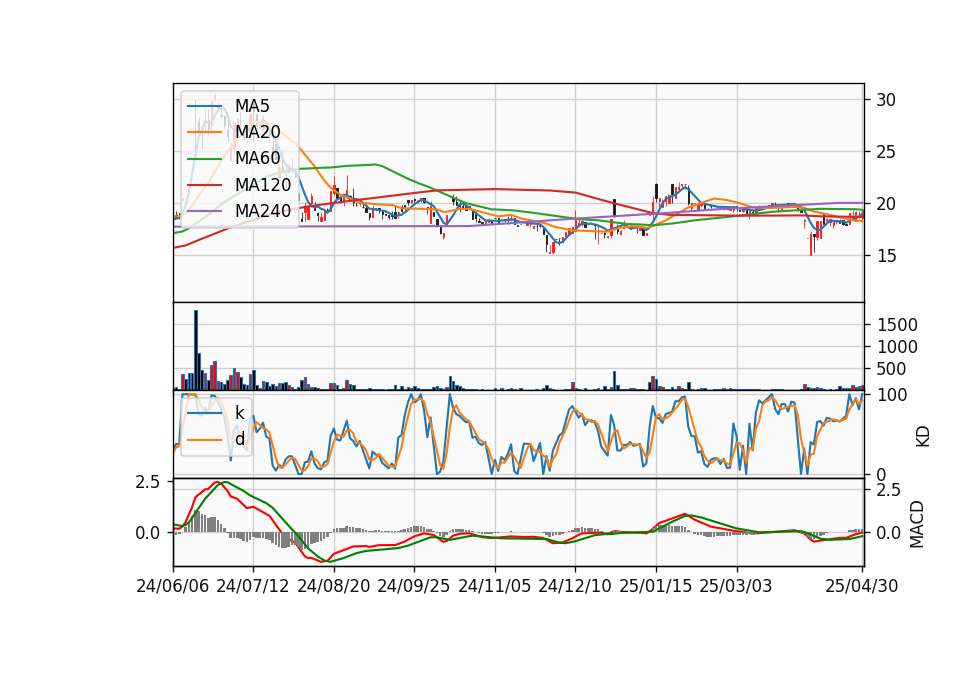Click the KD axis value 100

pyautogui.click(x=892, y=395)
